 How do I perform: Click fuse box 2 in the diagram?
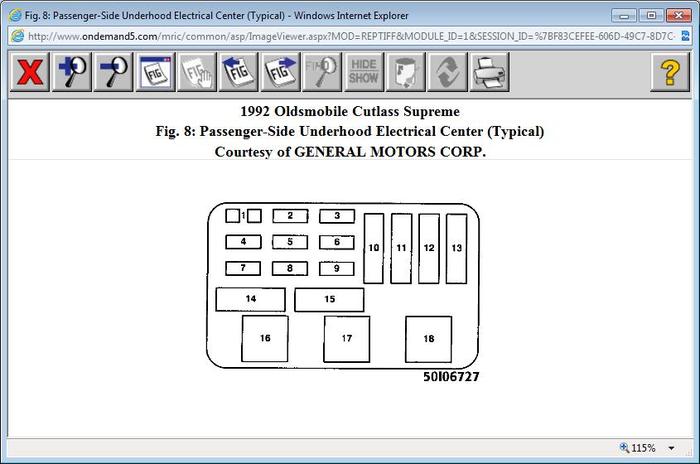coord(290,216)
